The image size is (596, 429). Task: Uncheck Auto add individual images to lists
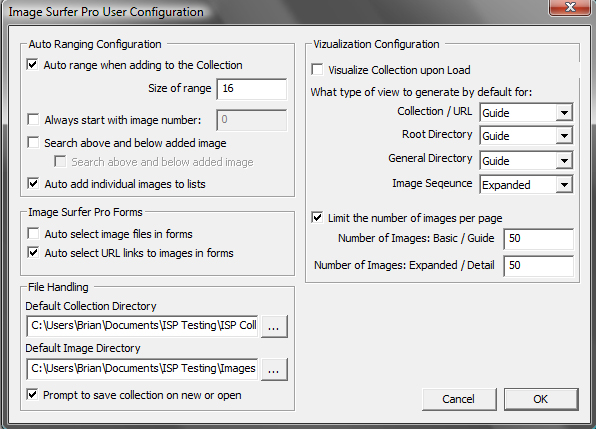tap(33, 184)
